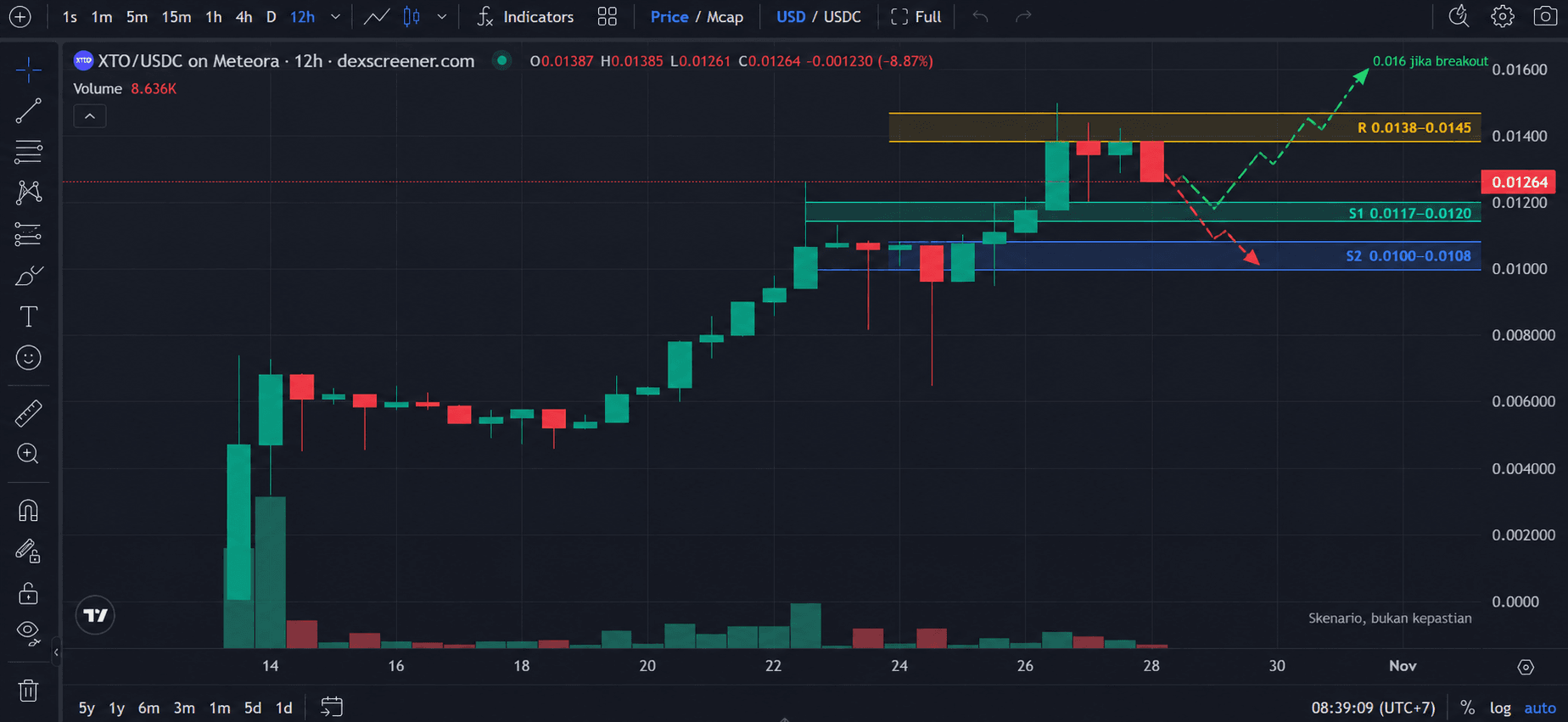Open chart settings gear

coord(1503,16)
